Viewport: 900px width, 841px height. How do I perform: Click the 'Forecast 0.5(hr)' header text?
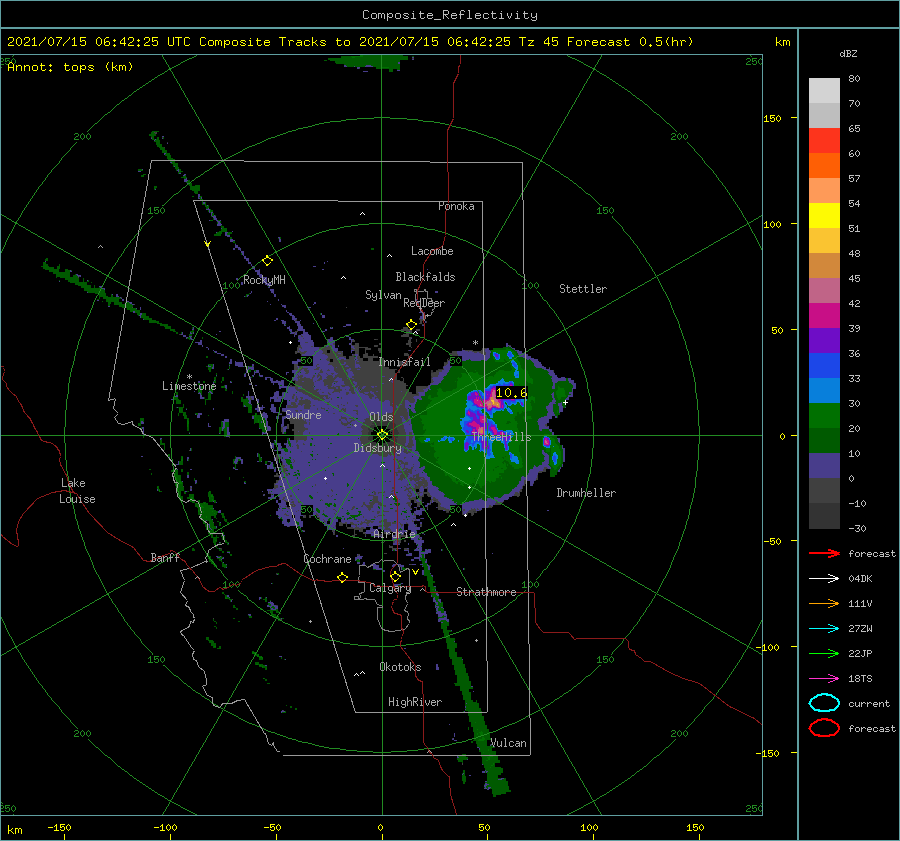coord(630,42)
